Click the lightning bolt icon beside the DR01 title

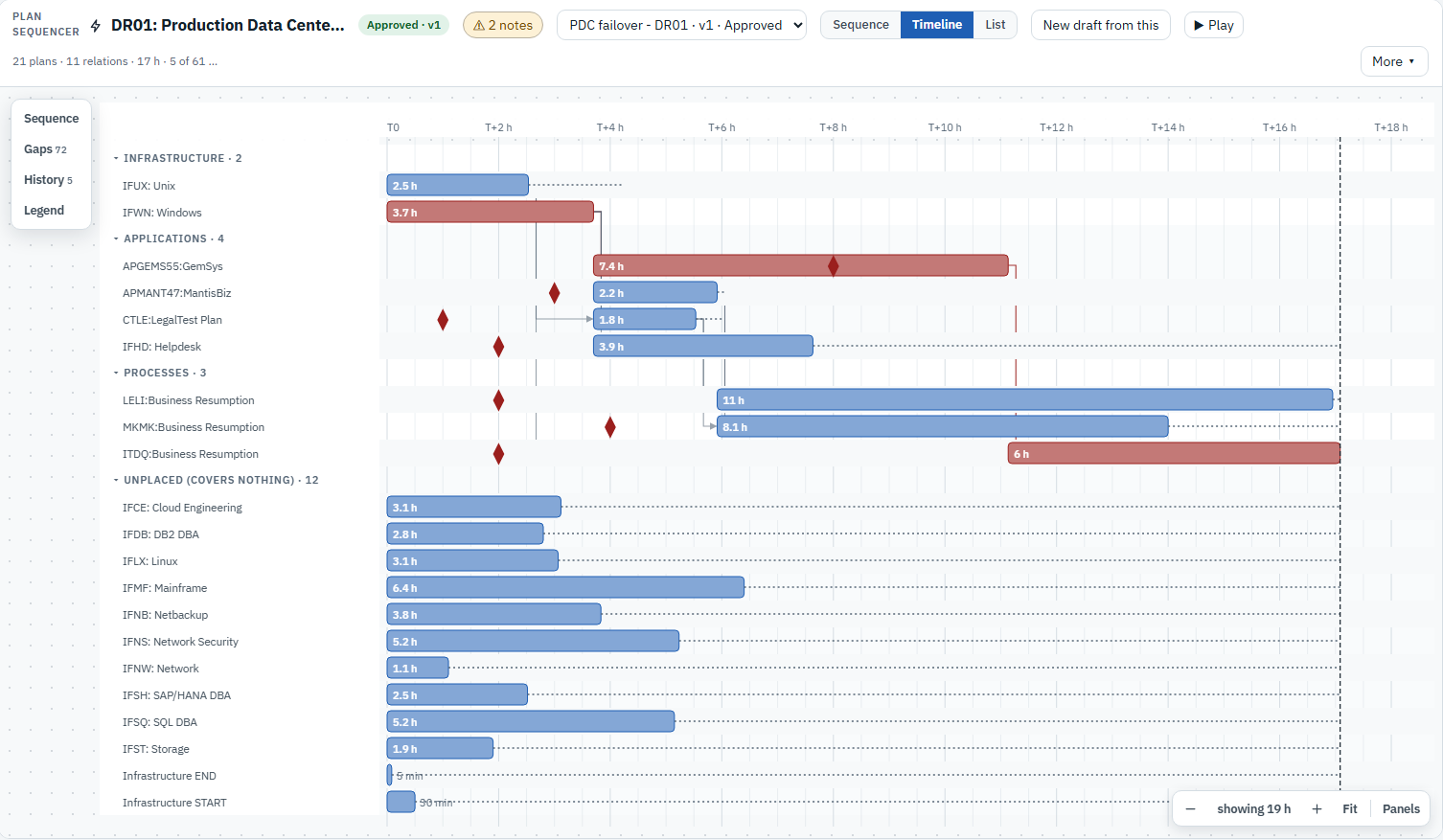[x=96, y=26]
